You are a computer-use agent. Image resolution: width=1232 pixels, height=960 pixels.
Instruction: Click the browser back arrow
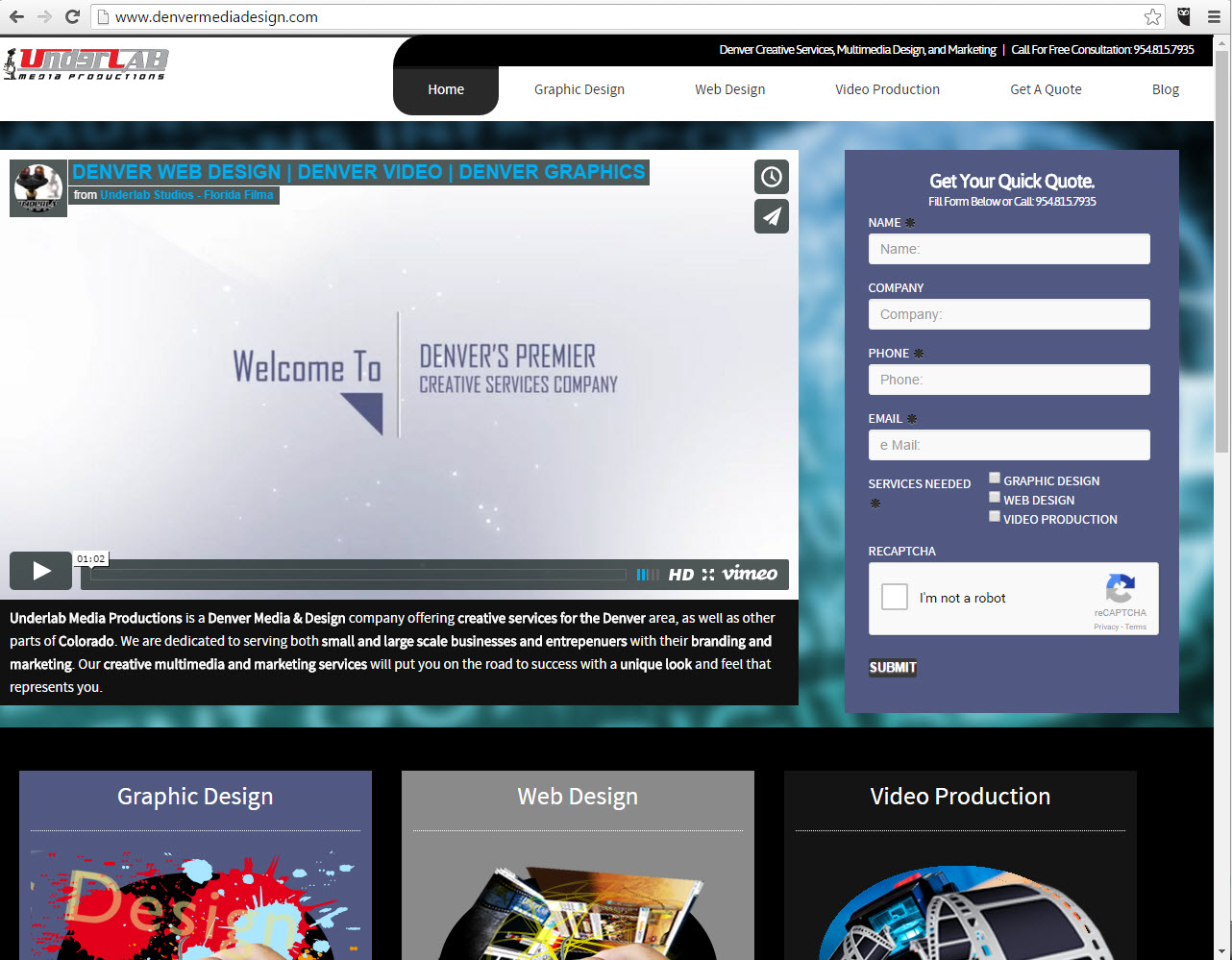tap(16, 16)
